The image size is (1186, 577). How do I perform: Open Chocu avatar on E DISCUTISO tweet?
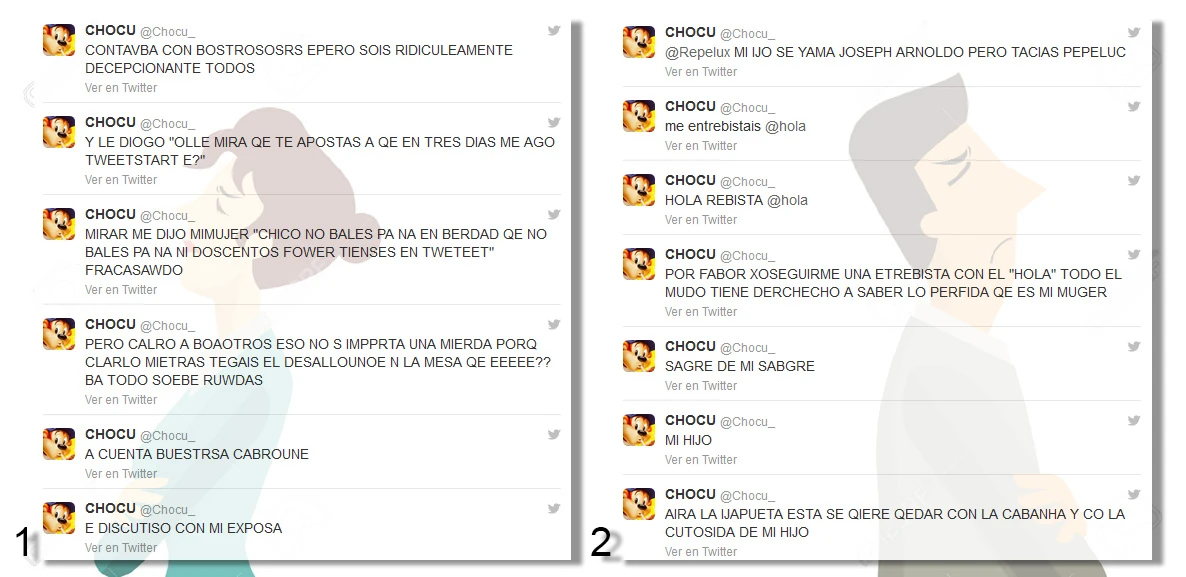click(59, 518)
